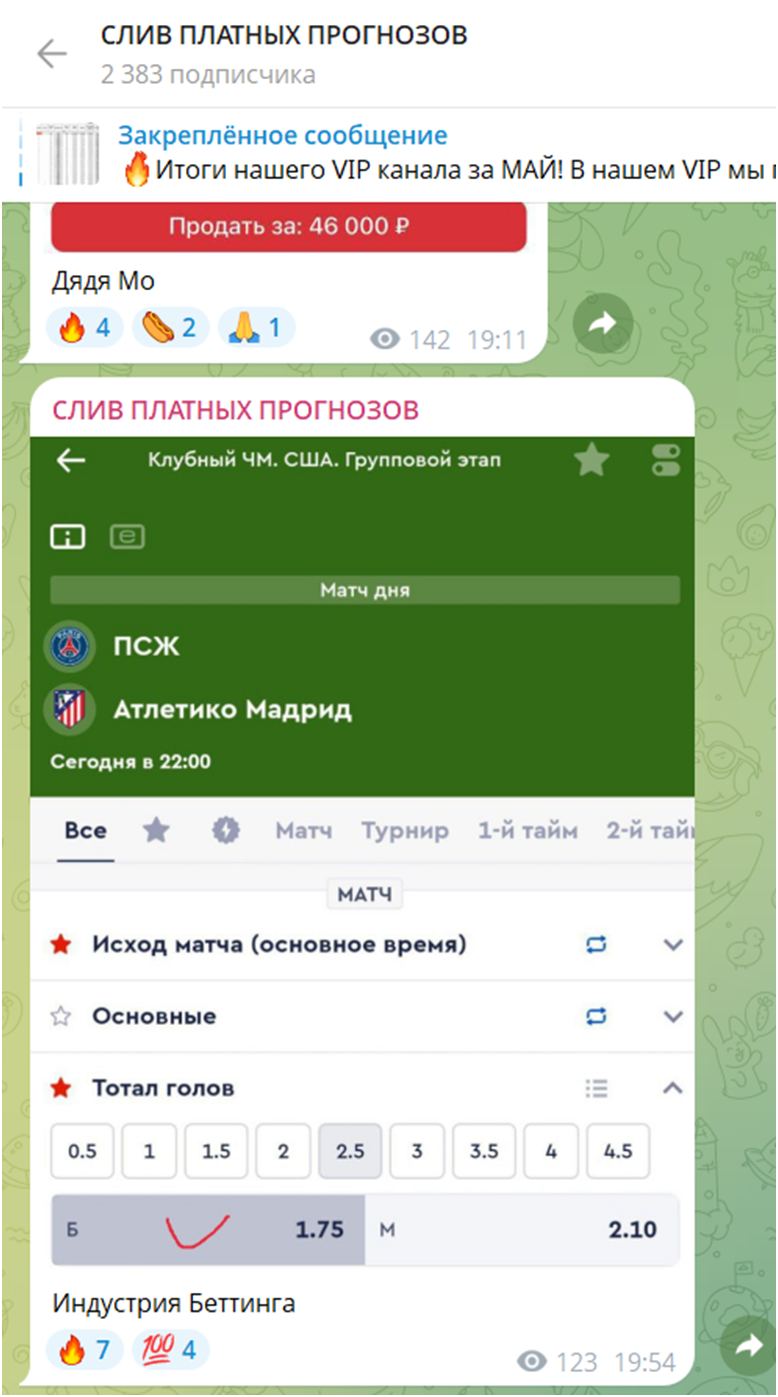Click the 'Индустрия Беттинга' signature text
This screenshot has width=778, height=1397.
tap(174, 1304)
